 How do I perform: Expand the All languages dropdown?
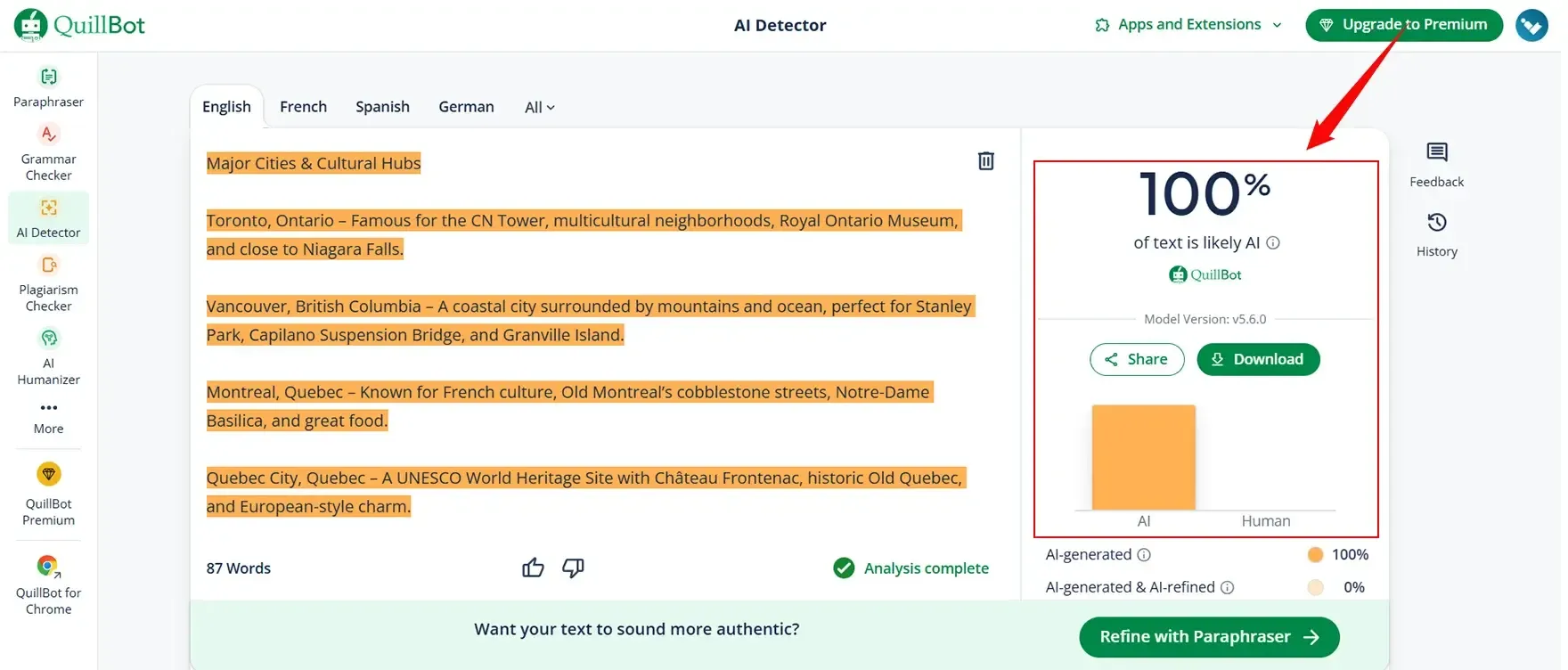(539, 108)
